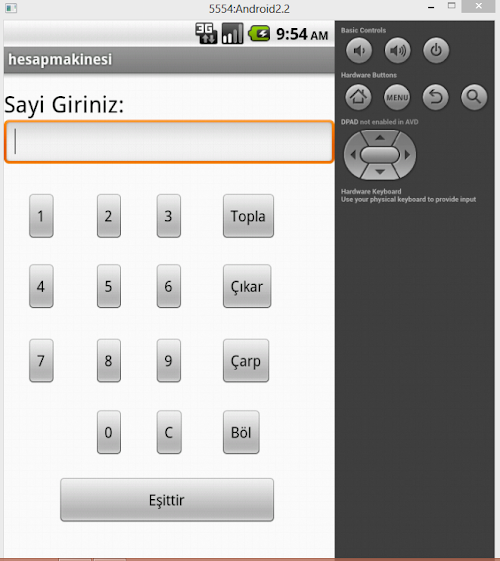Click the Back arrow hardware button

[x=435, y=97]
